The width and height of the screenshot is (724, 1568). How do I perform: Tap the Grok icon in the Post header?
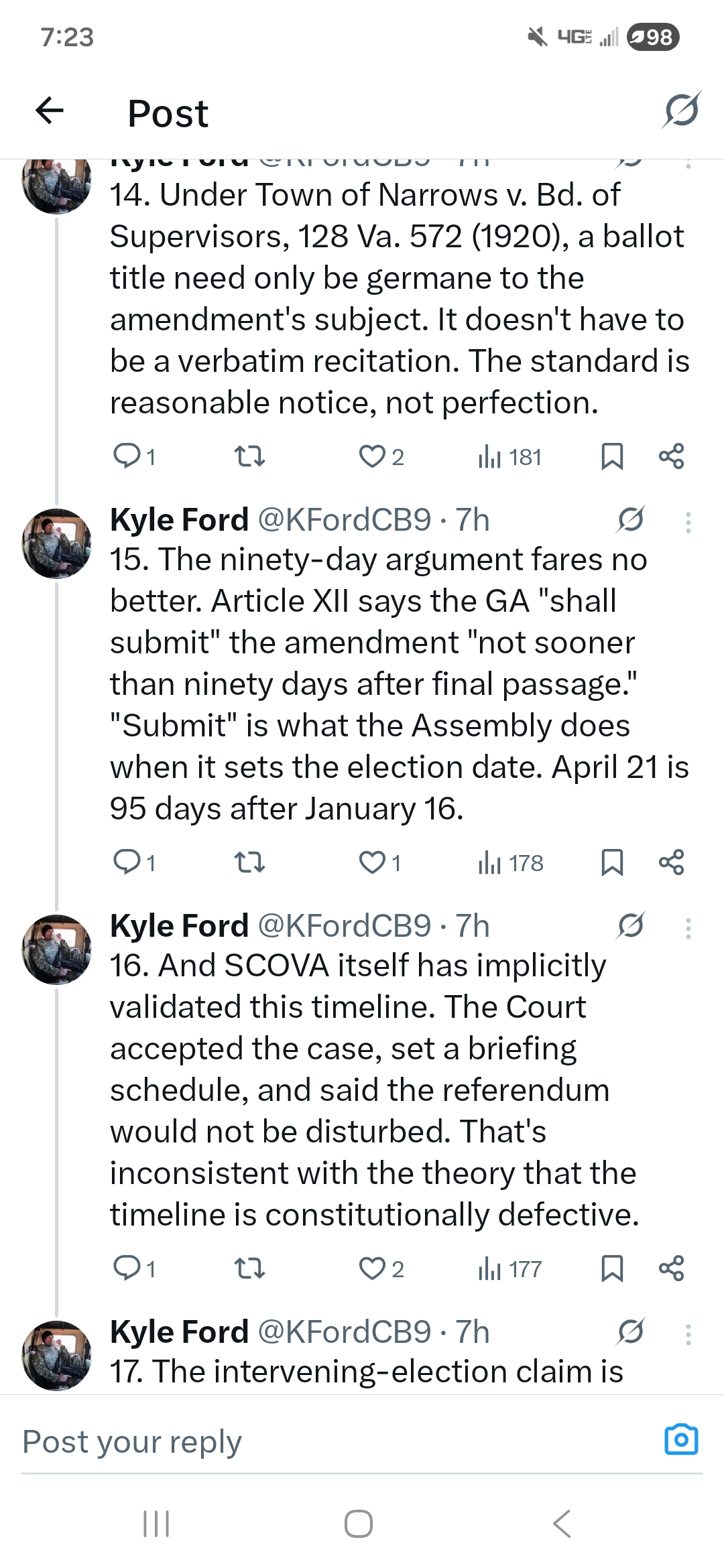681,111
